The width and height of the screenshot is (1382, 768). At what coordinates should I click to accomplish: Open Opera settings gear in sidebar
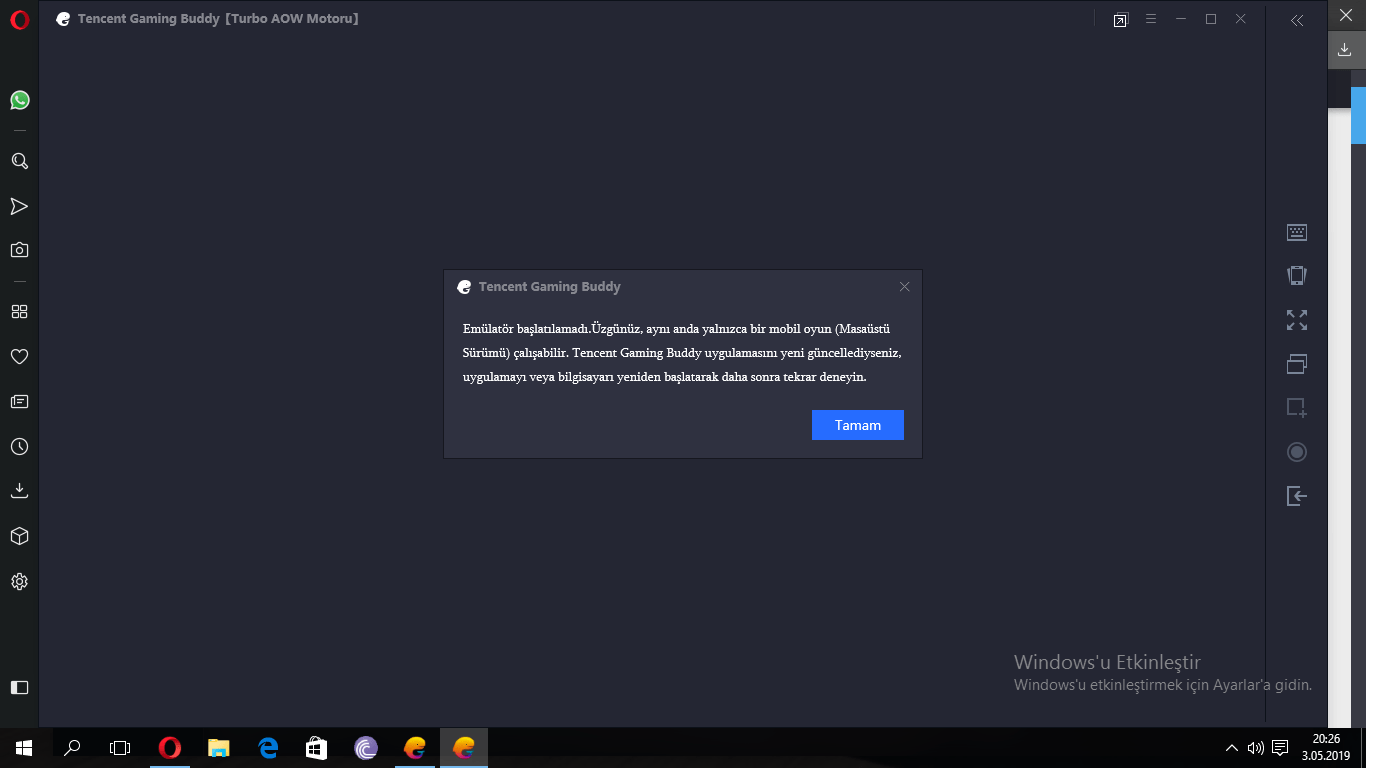[x=19, y=581]
